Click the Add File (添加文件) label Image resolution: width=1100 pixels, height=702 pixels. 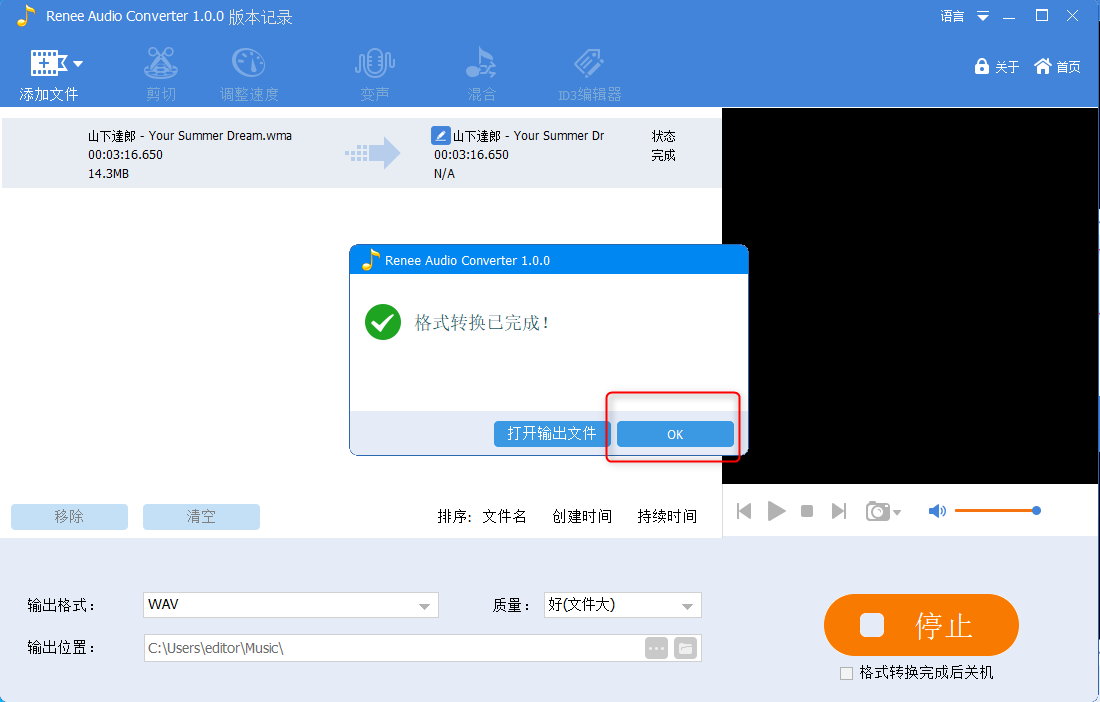(48, 94)
